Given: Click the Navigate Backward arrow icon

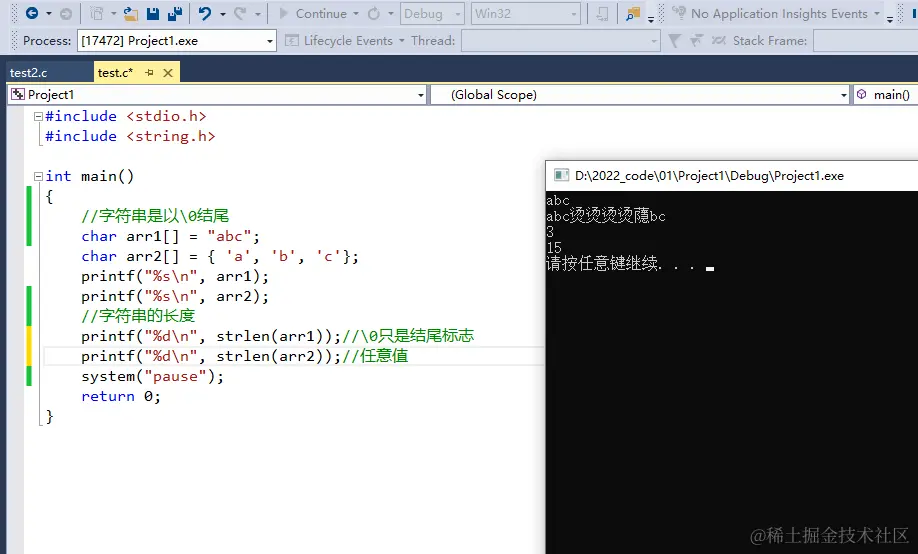Looking at the screenshot, I should point(32,13).
